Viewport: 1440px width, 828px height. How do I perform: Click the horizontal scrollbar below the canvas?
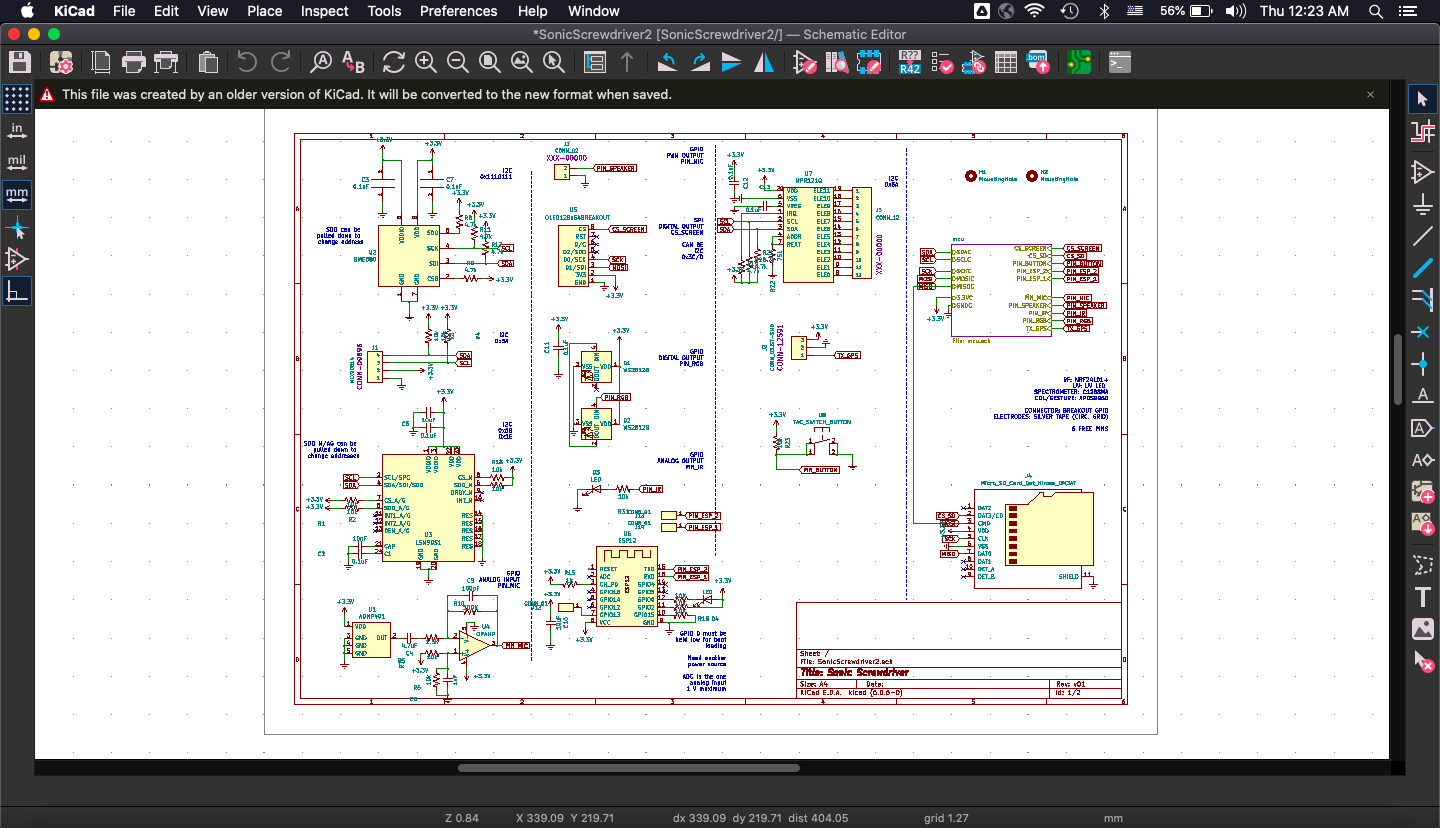[628, 768]
